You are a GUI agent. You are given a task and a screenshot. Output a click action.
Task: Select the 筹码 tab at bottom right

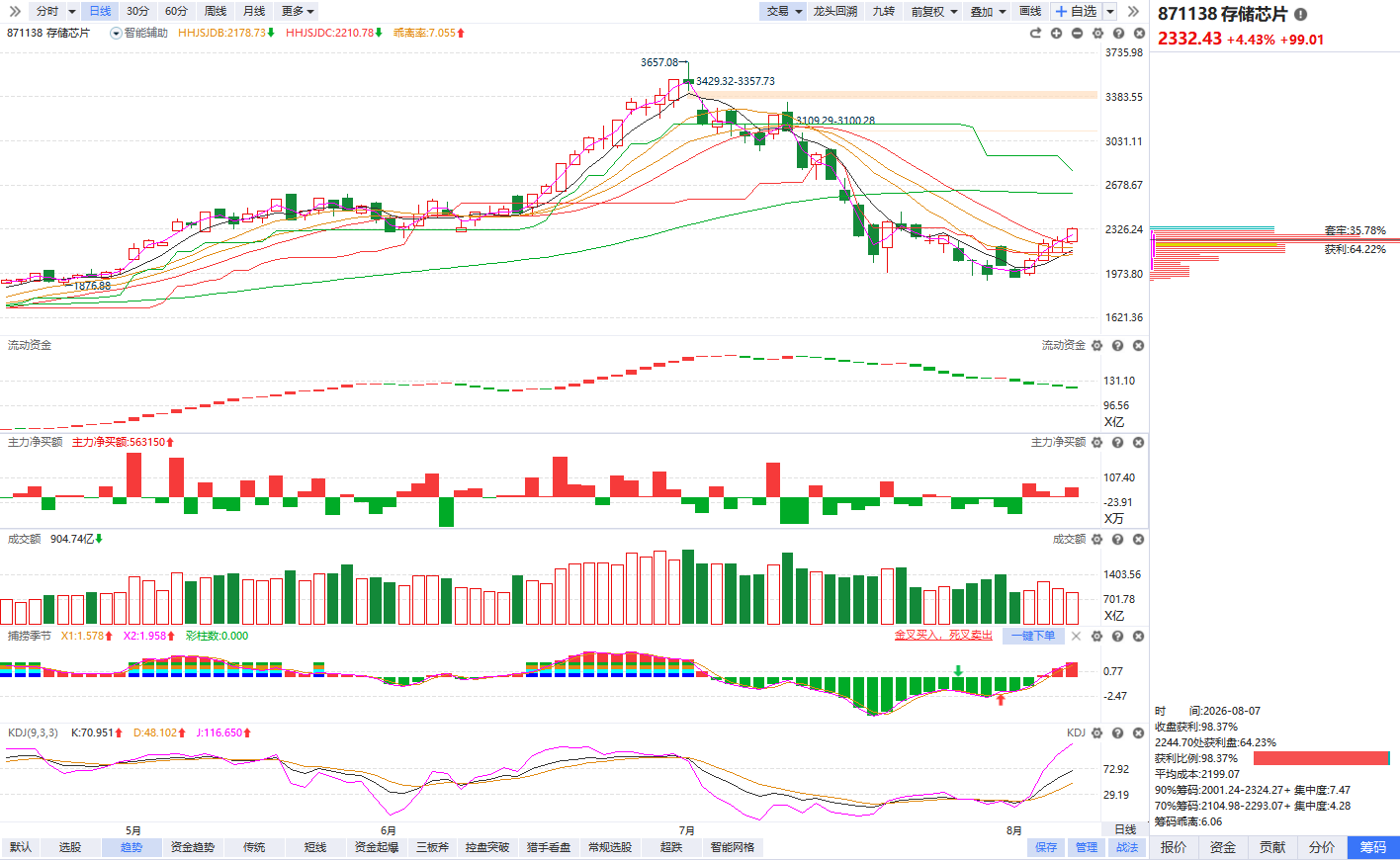click(1373, 847)
